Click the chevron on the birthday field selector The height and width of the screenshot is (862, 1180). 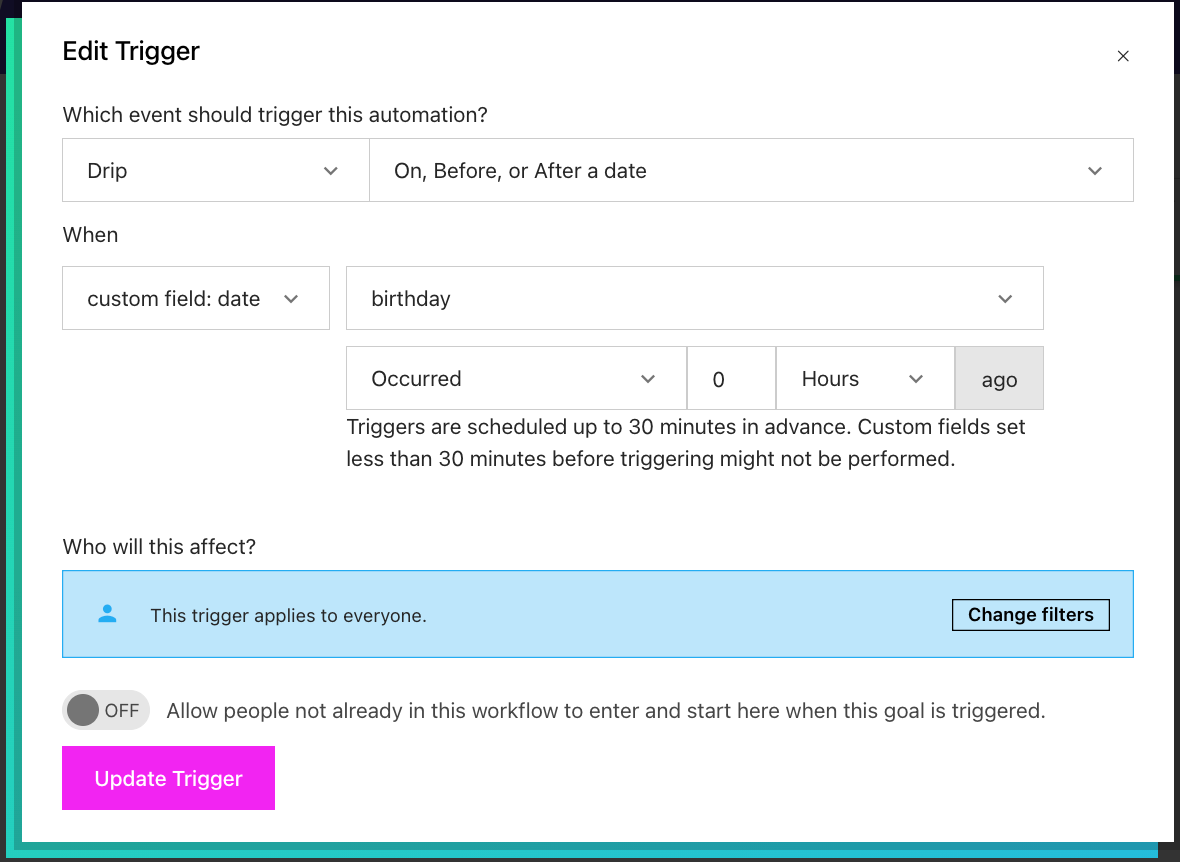click(1005, 298)
